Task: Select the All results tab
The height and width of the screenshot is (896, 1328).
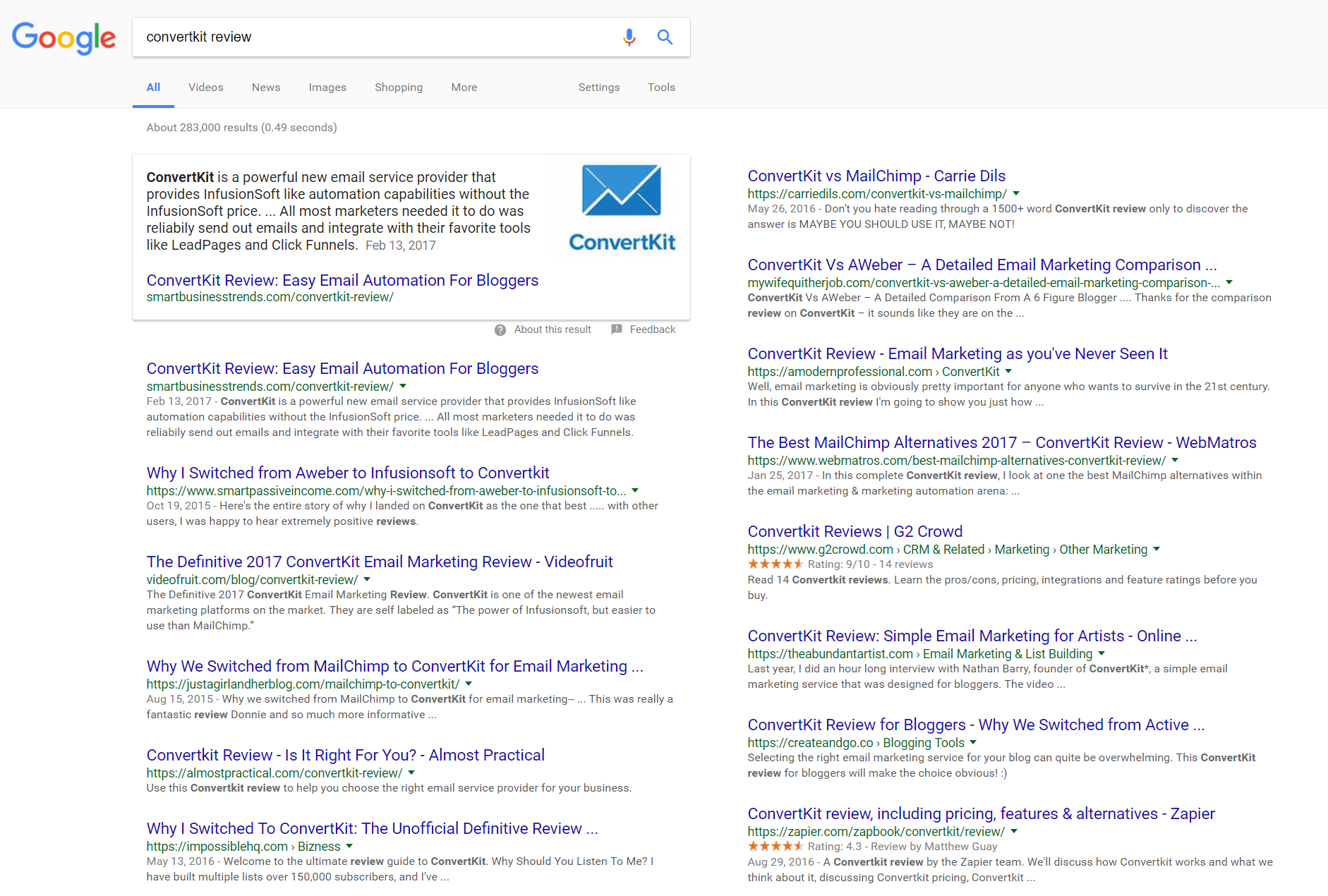Action: 153,87
